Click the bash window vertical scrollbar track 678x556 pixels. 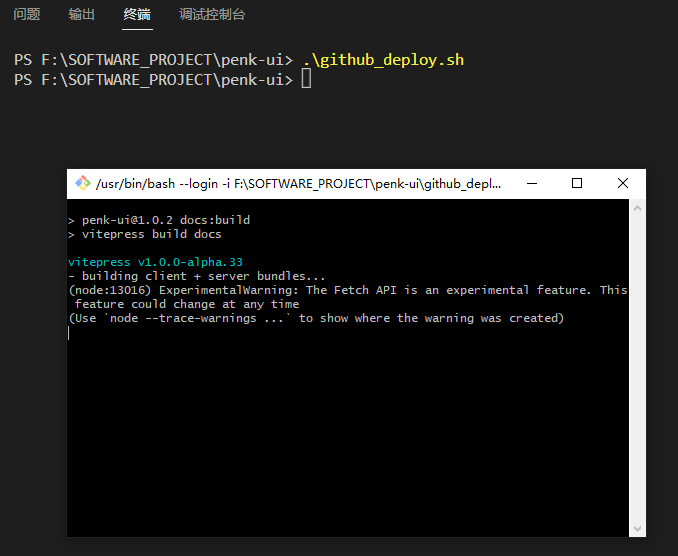tap(637, 368)
